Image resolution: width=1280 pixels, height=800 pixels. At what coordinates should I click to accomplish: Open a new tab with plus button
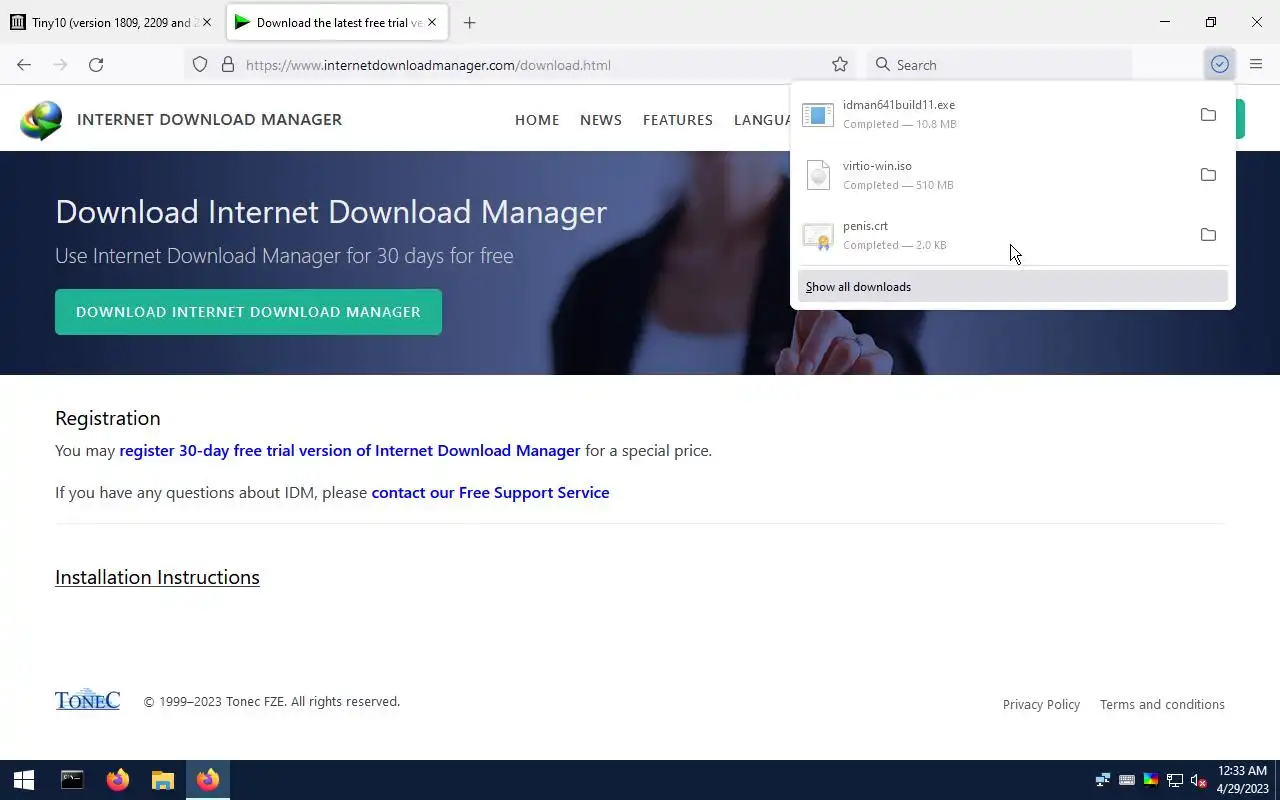click(x=470, y=22)
